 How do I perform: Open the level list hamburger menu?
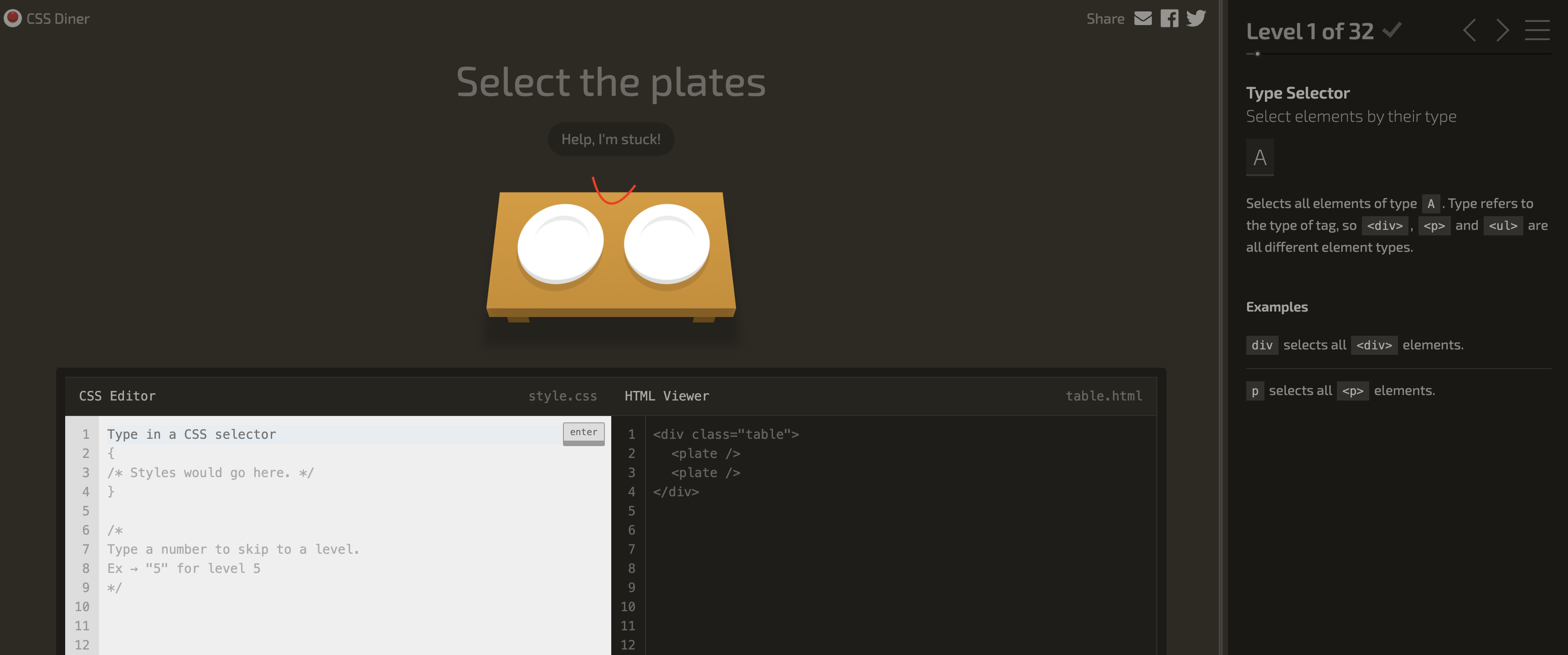pos(1537,31)
